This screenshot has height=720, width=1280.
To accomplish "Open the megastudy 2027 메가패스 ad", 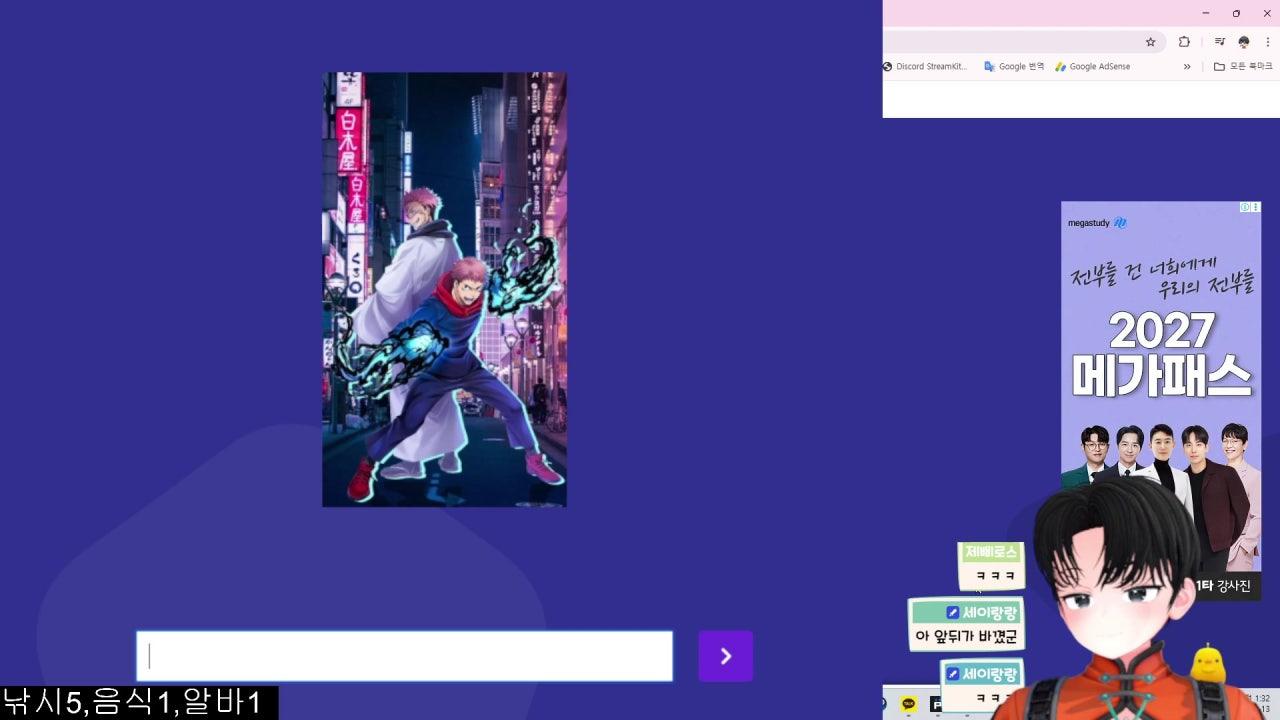I will [1161, 400].
